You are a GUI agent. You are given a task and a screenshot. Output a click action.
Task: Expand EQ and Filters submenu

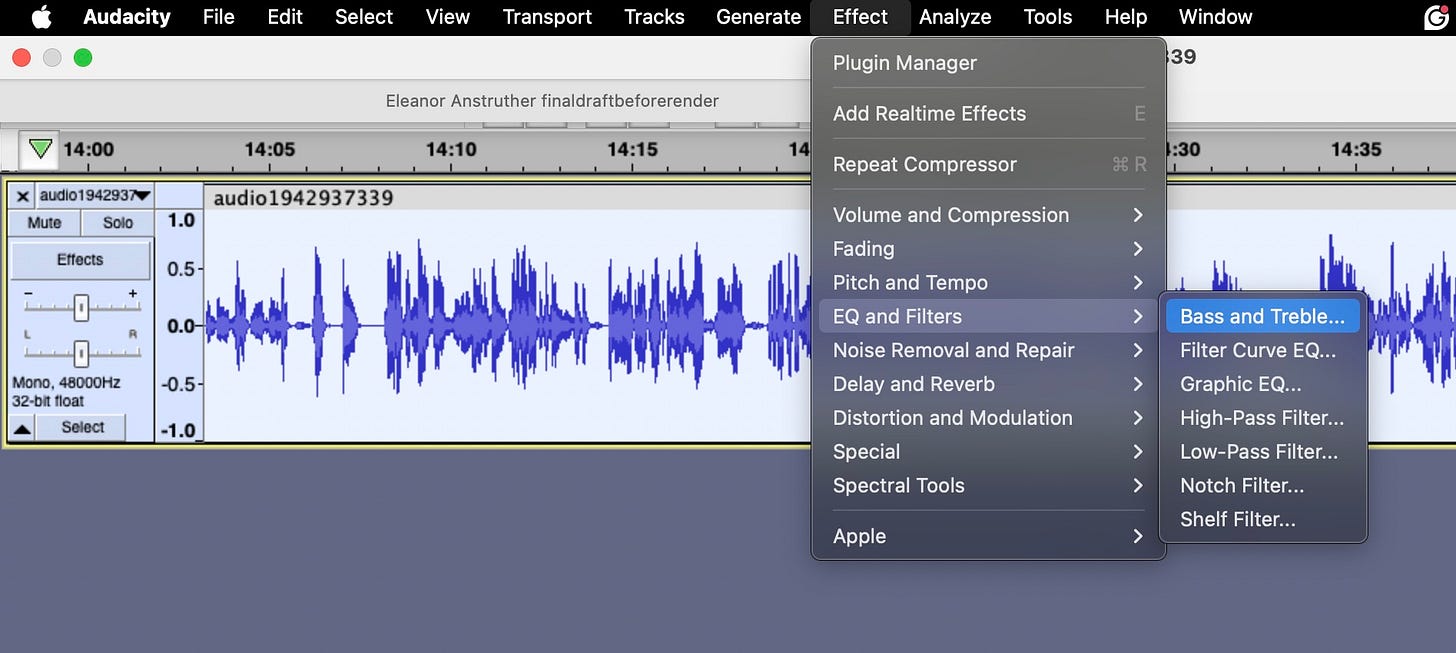pos(988,317)
